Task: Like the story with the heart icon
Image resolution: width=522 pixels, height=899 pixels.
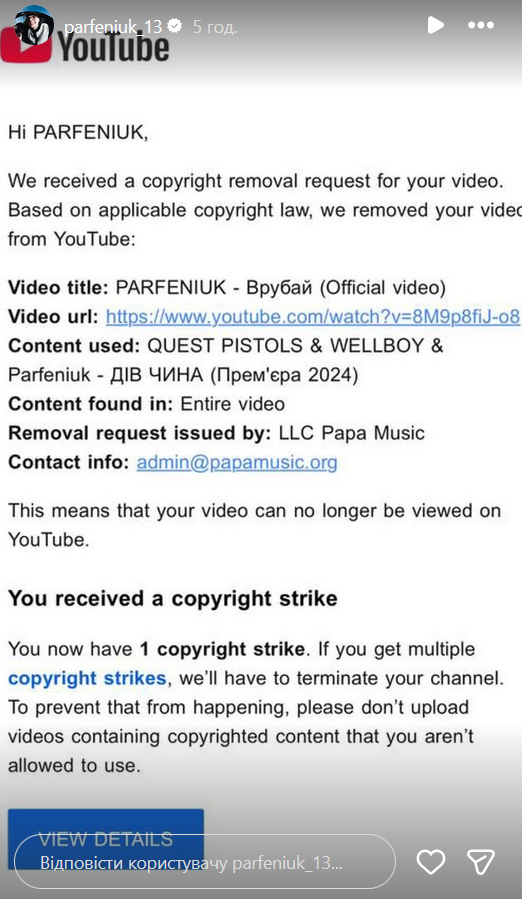Action: pos(431,862)
